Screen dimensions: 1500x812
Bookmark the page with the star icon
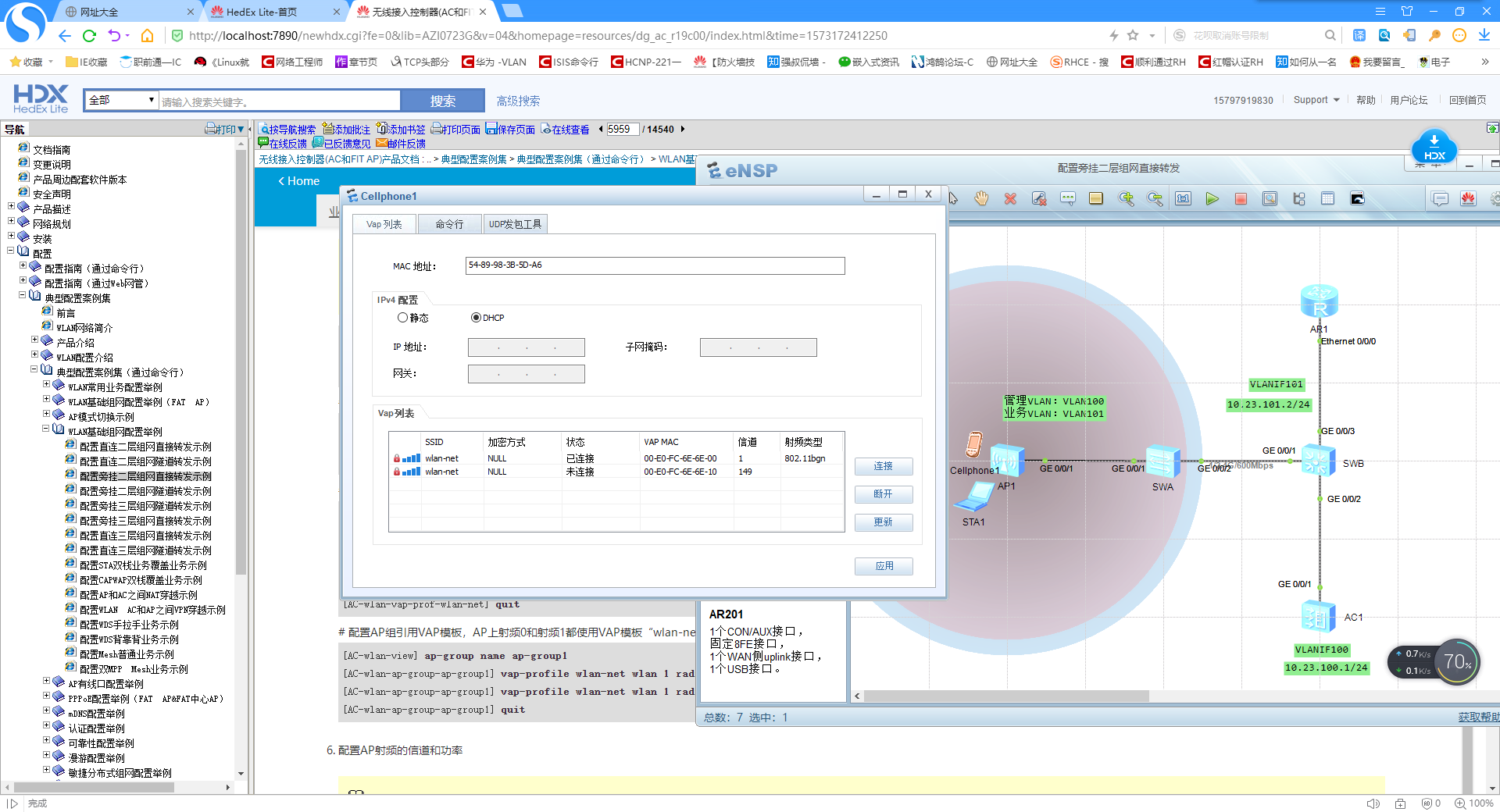1133,36
